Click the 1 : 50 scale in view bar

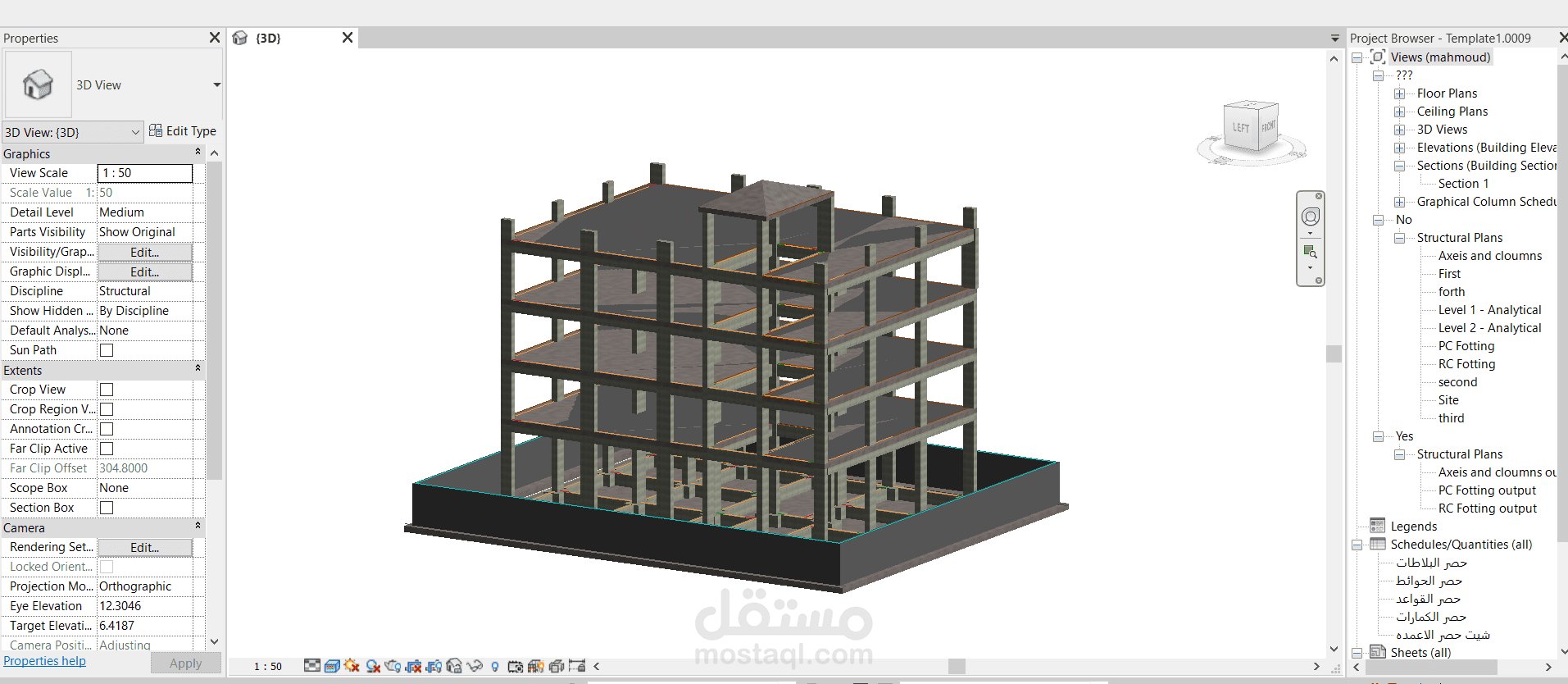pyautogui.click(x=267, y=666)
